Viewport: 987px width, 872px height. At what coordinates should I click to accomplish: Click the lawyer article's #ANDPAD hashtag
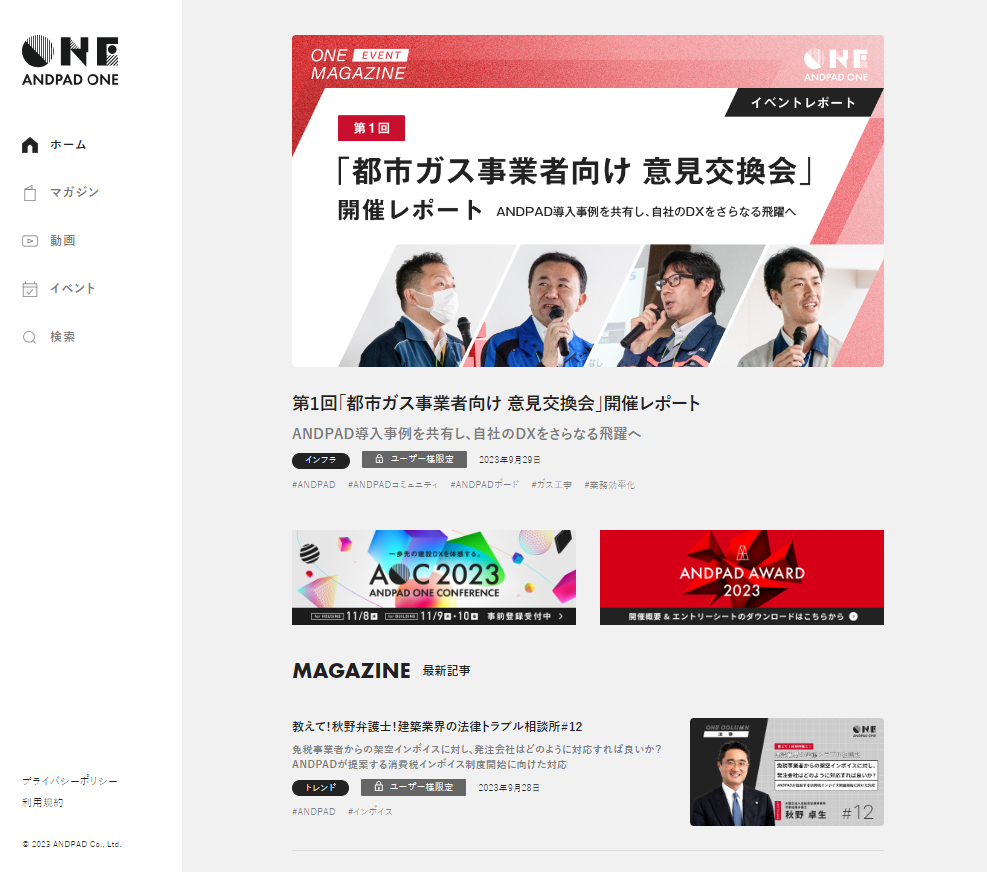pyautogui.click(x=313, y=812)
